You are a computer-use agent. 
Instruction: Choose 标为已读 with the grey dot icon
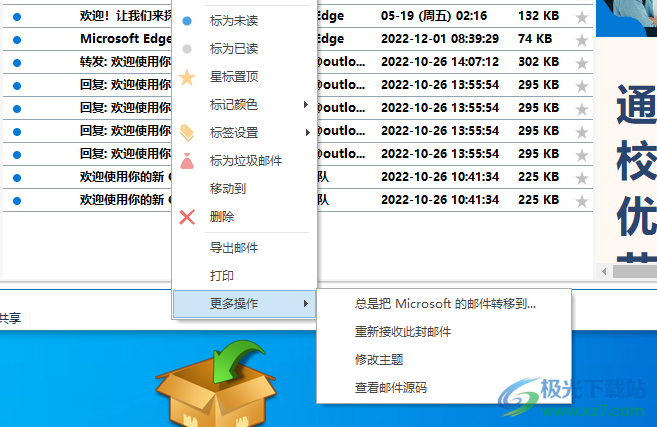[234, 49]
